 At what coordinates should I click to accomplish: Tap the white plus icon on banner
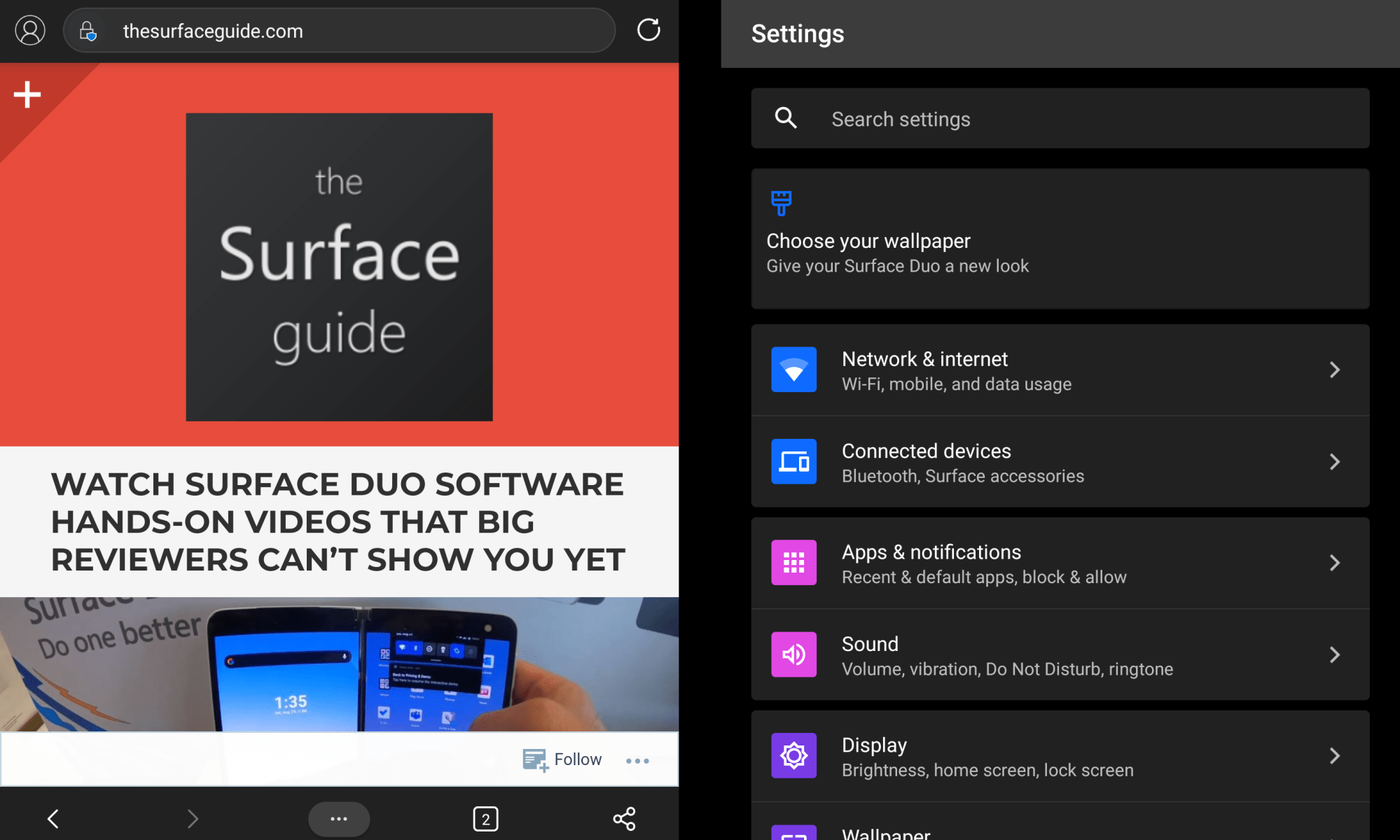(27, 94)
